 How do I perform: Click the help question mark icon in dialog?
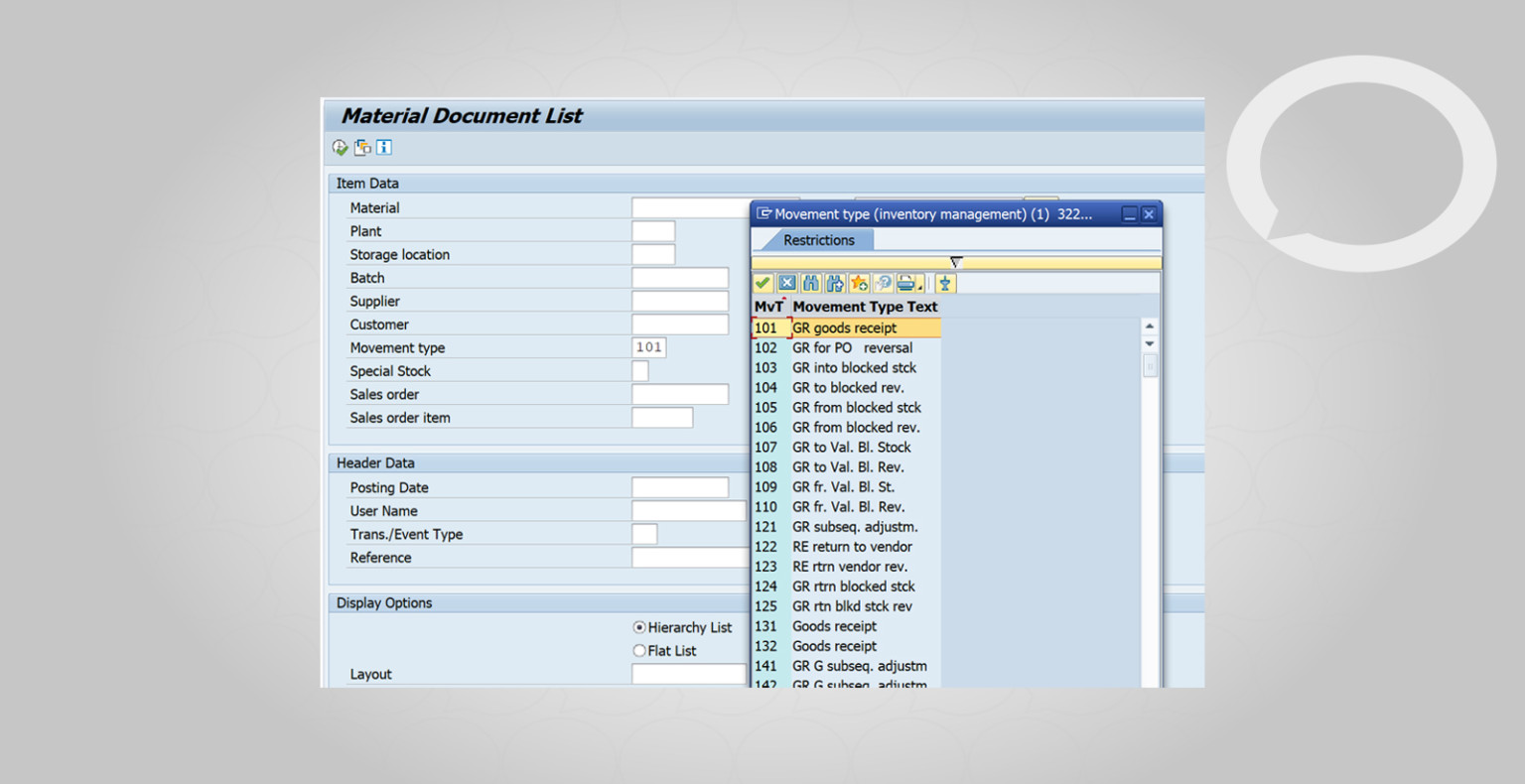(884, 283)
